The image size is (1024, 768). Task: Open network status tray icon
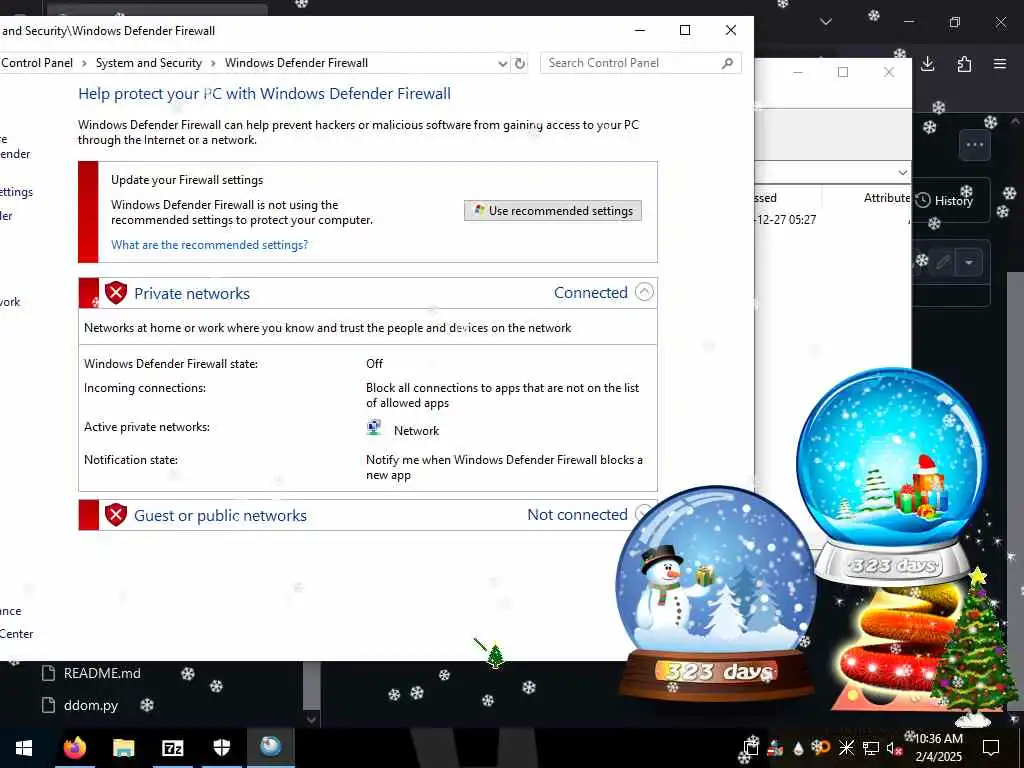click(x=871, y=748)
